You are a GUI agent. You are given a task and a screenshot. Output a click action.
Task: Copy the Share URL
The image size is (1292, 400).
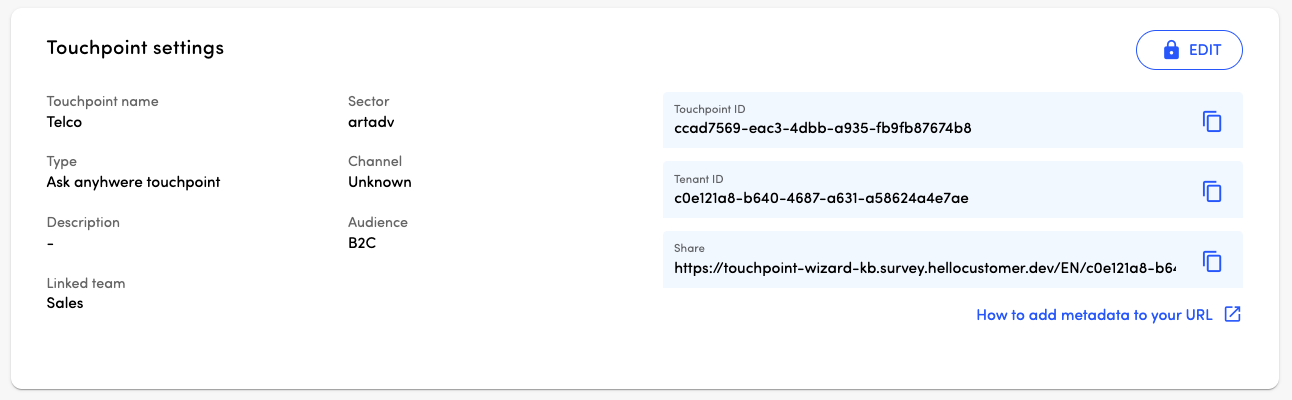tap(1212, 261)
